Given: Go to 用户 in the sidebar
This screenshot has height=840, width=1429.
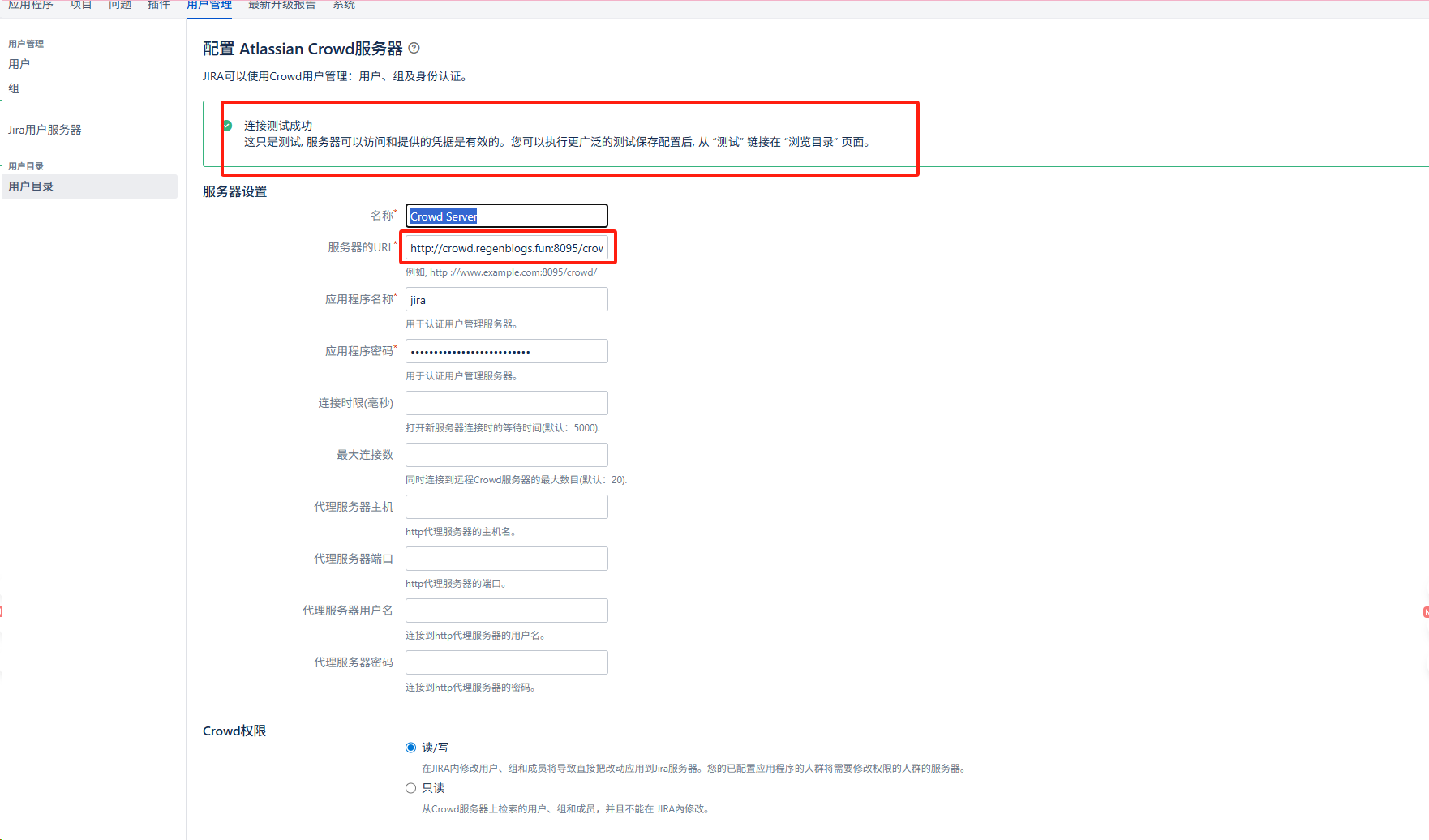Looking at the screenshot, I should (x=19, y=64).
